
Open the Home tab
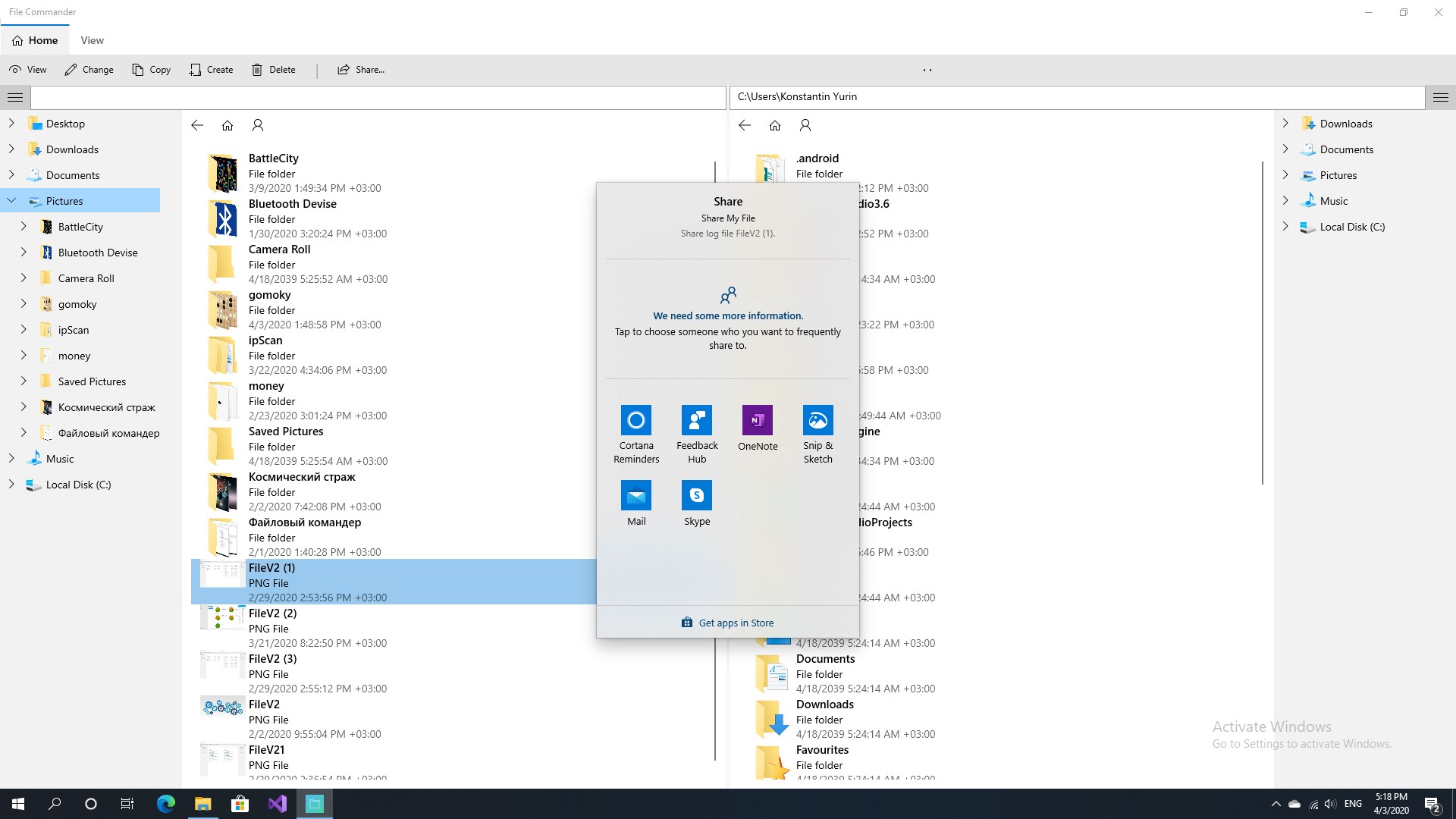point(35,40)
